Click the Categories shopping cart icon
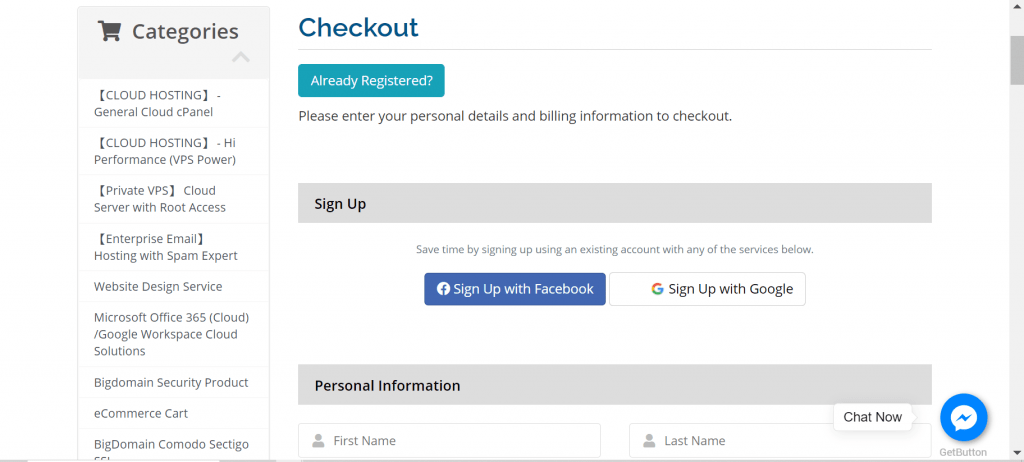Viewport: 1024px width, 462px height. [x=109, y=31]
